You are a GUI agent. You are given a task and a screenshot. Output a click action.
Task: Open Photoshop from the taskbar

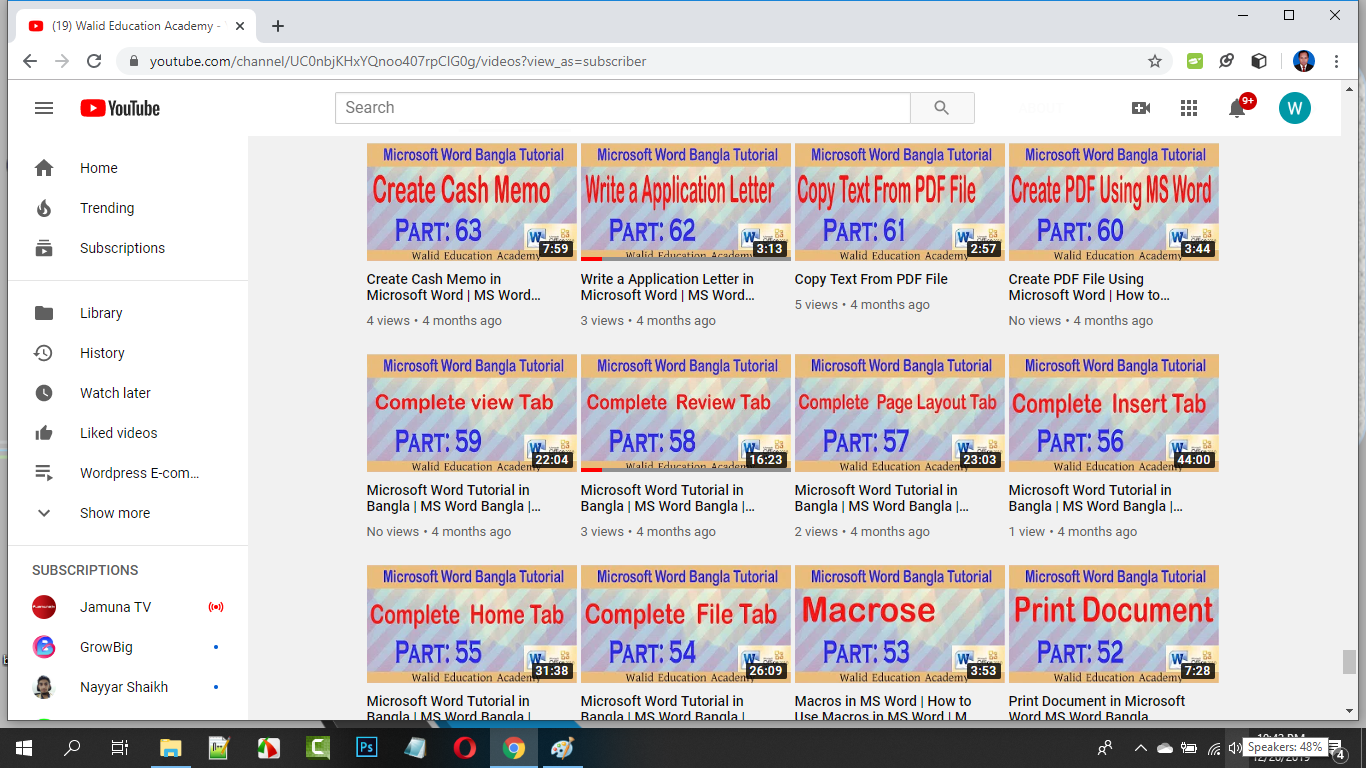click(366, 748)
